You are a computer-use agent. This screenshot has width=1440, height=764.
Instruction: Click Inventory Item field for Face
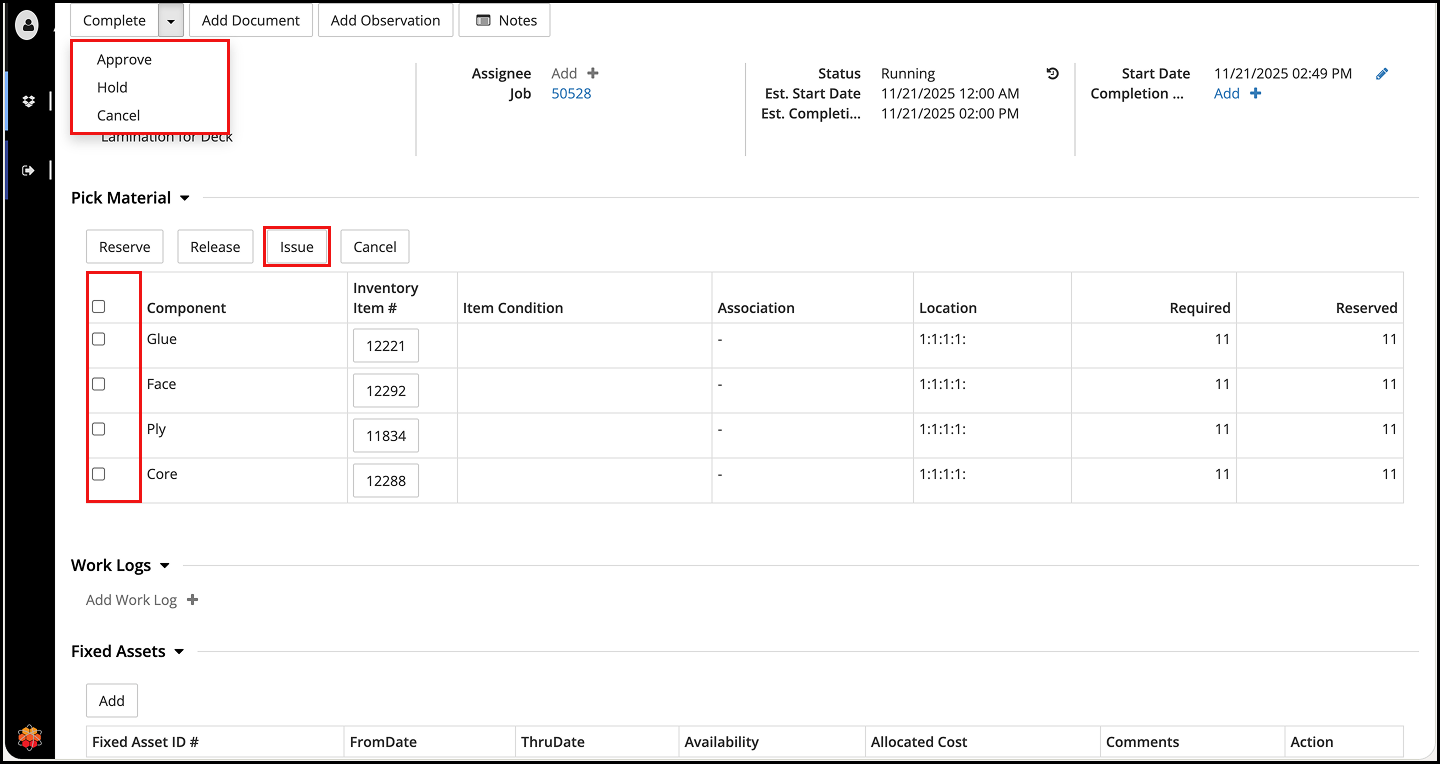point(386,391)
